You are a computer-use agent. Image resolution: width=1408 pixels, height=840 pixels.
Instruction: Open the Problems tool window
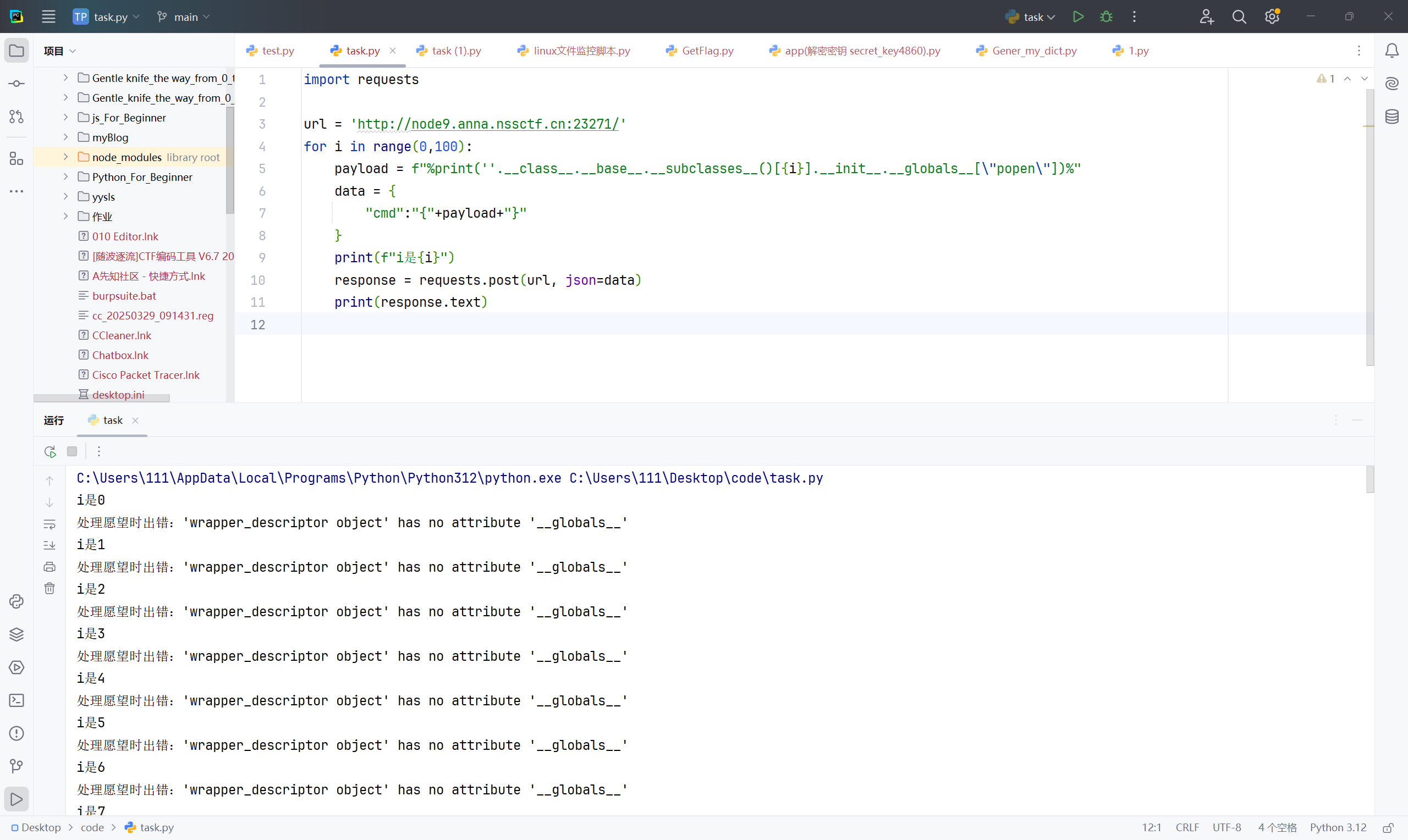click(16, 733)
